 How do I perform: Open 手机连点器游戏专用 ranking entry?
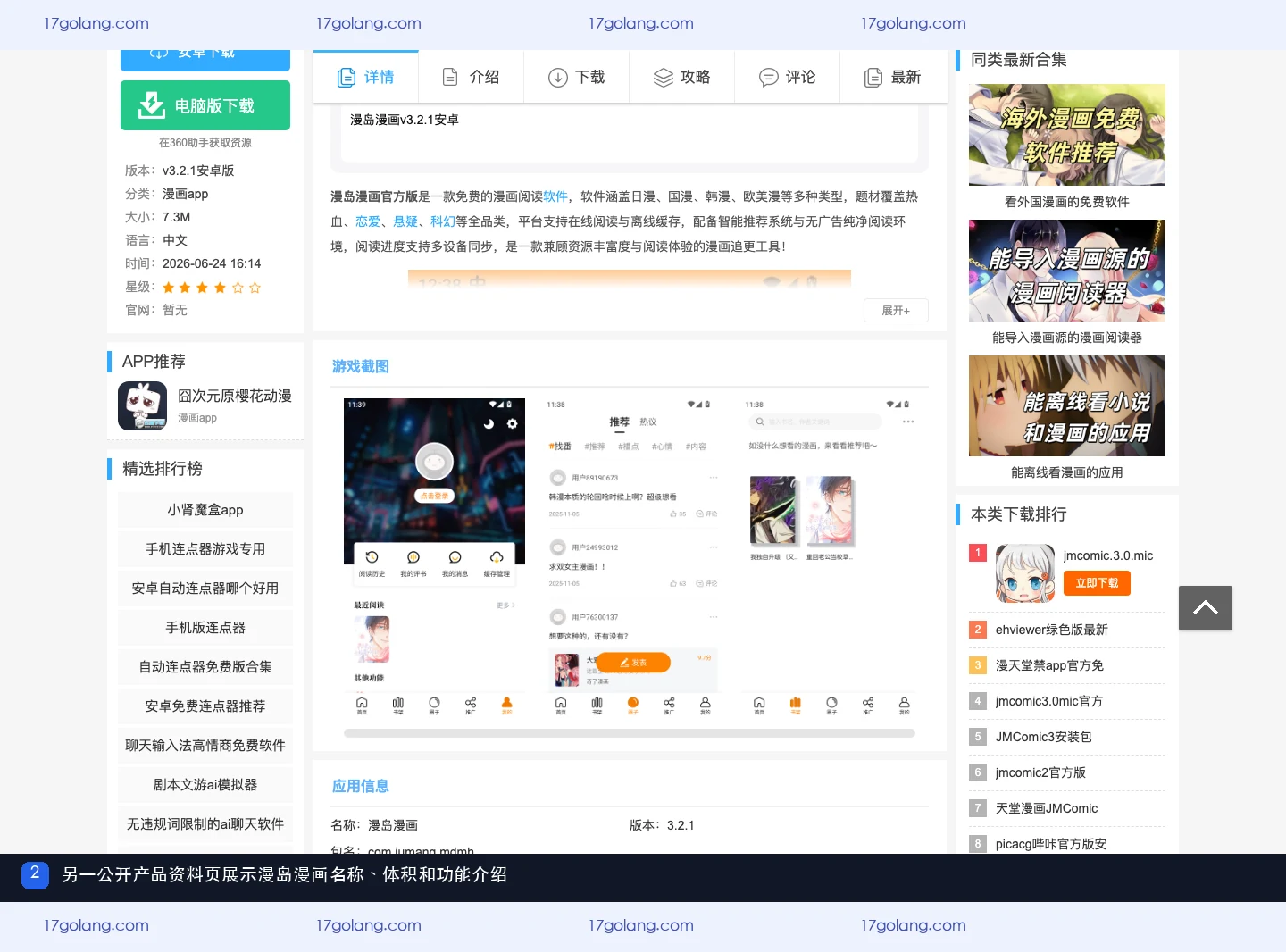205,549
